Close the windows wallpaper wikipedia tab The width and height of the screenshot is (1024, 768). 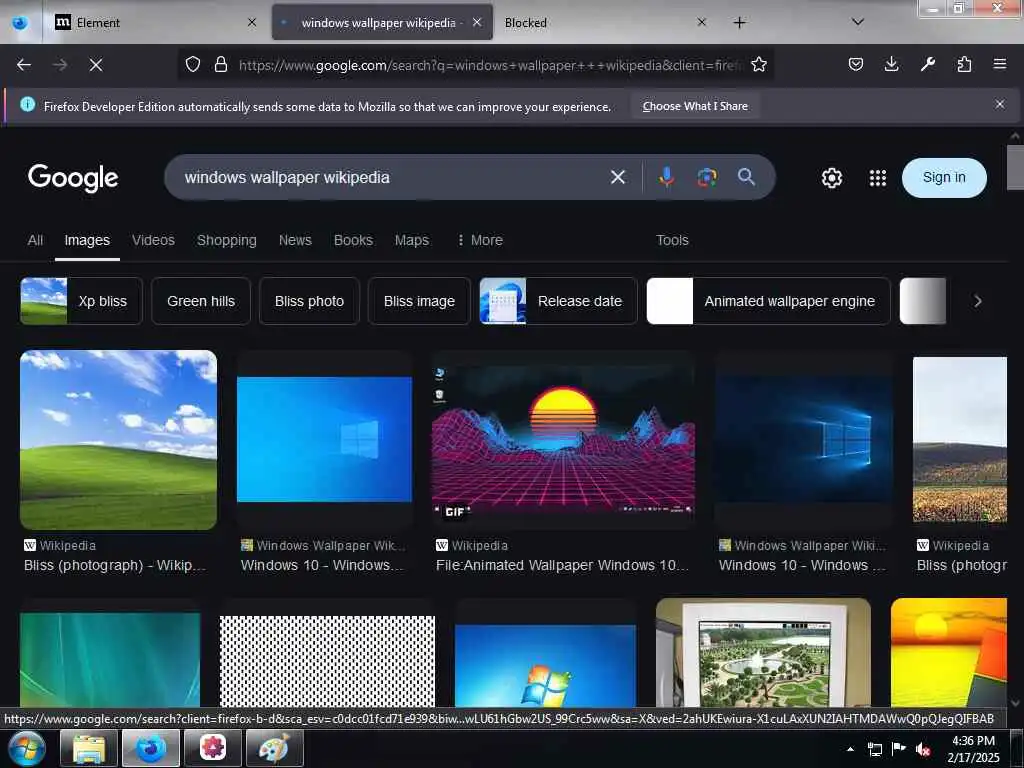(477, 22)
